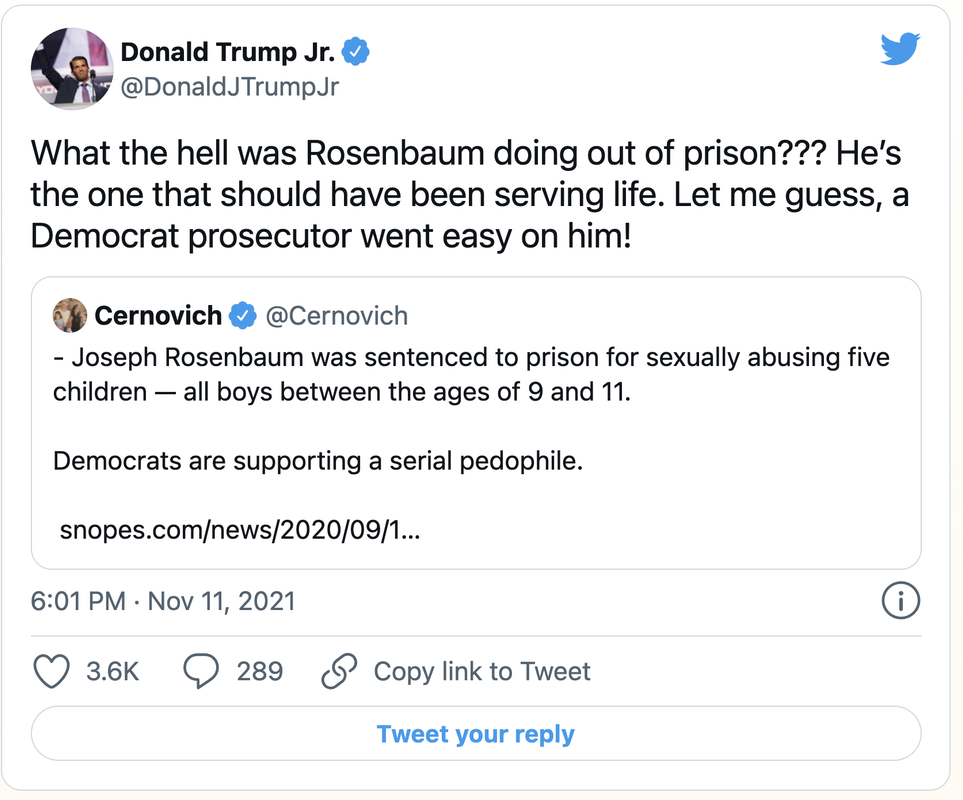Open the Twitter info circle icon
Image resolution: width=963 pixels, height=800 pixels.
900,601
